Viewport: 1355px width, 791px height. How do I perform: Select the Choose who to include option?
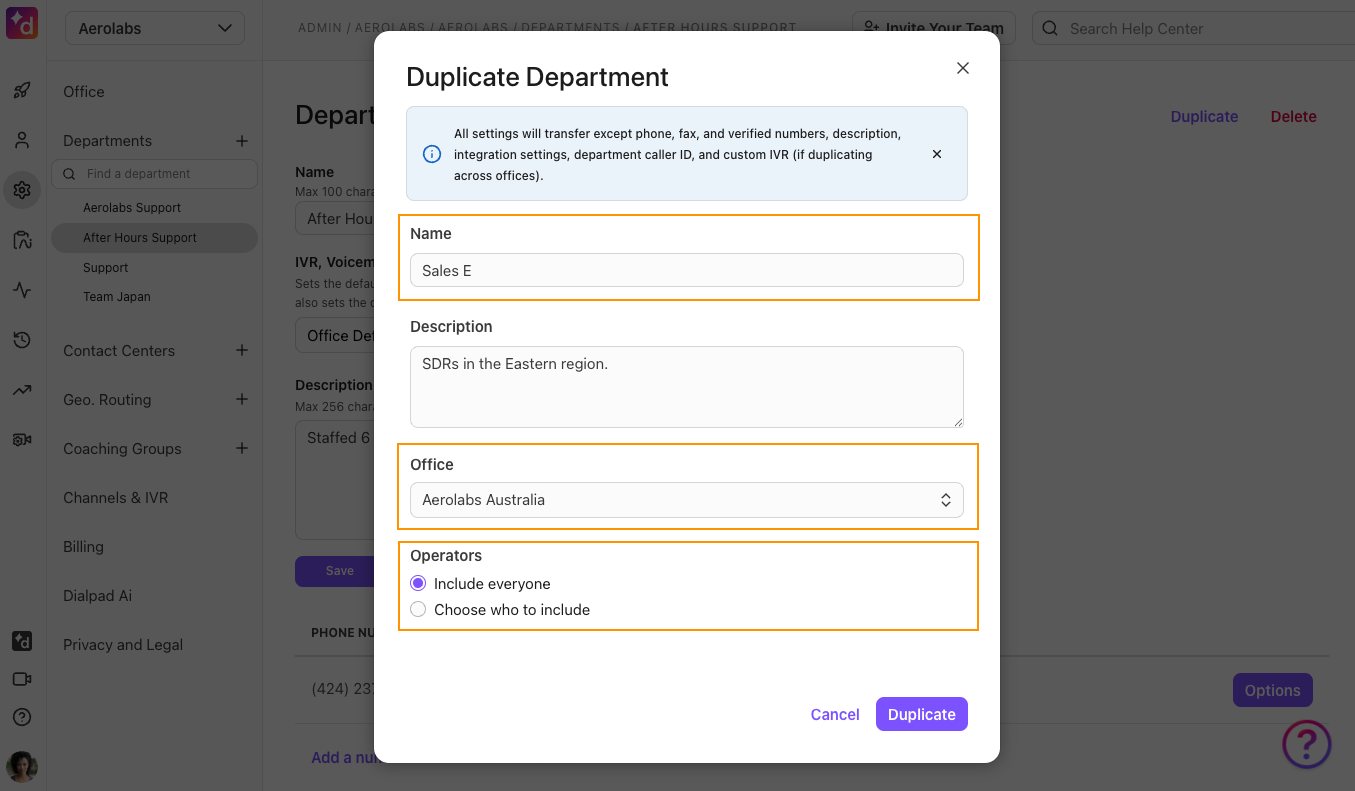[x=418, y=609]
